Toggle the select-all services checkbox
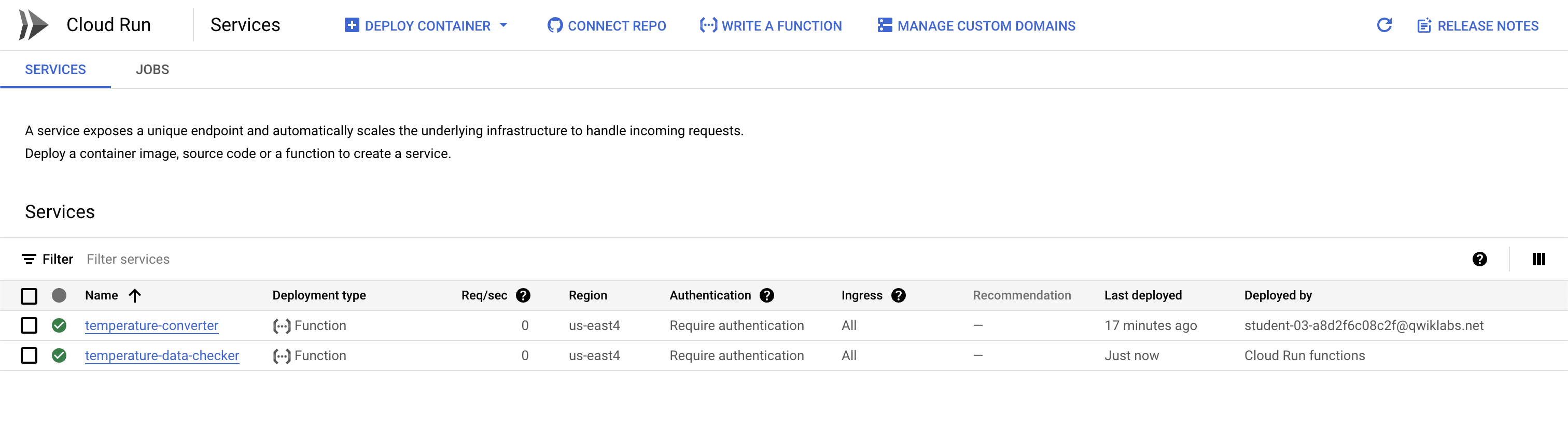The height and width of the screenshot is (429, 1568). (x=29, y=296)
